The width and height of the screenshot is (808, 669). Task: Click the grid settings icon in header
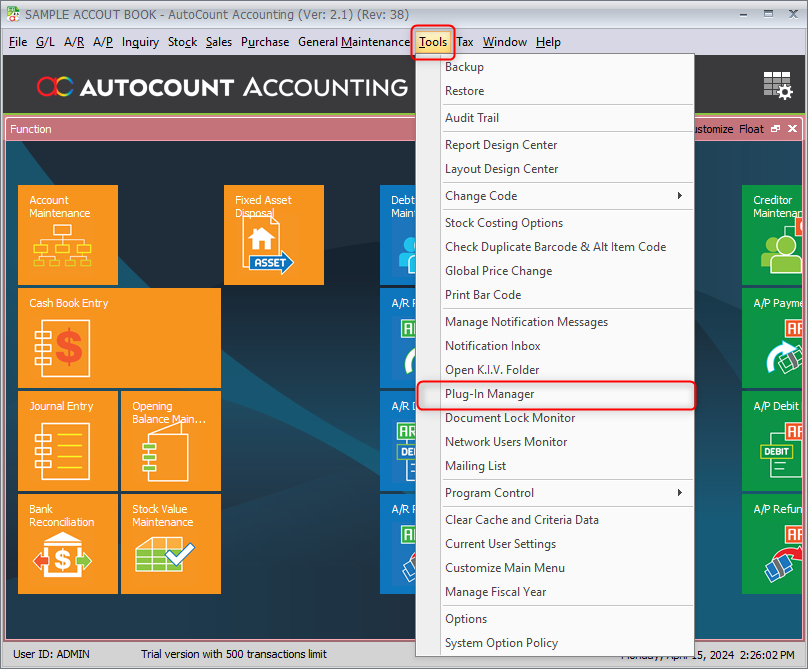(x=777, y=87)
